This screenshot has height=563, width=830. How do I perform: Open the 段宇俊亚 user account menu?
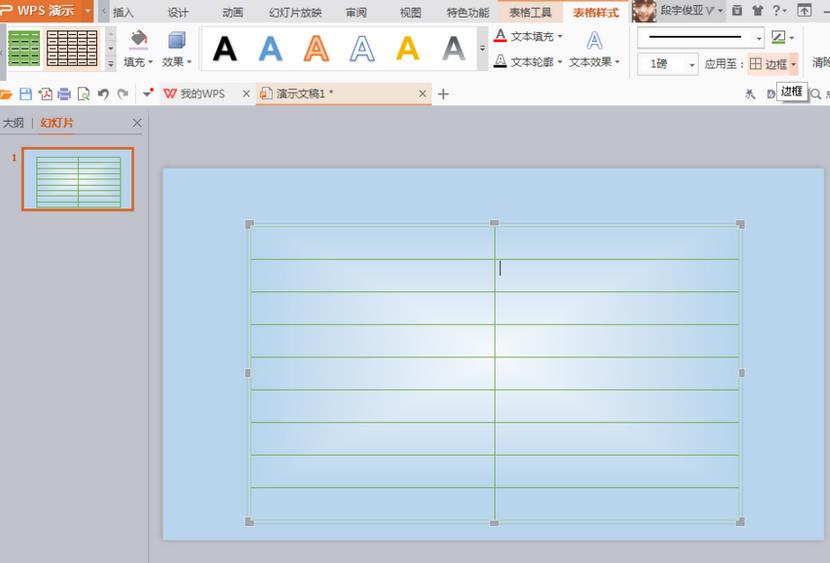[691, 11]
